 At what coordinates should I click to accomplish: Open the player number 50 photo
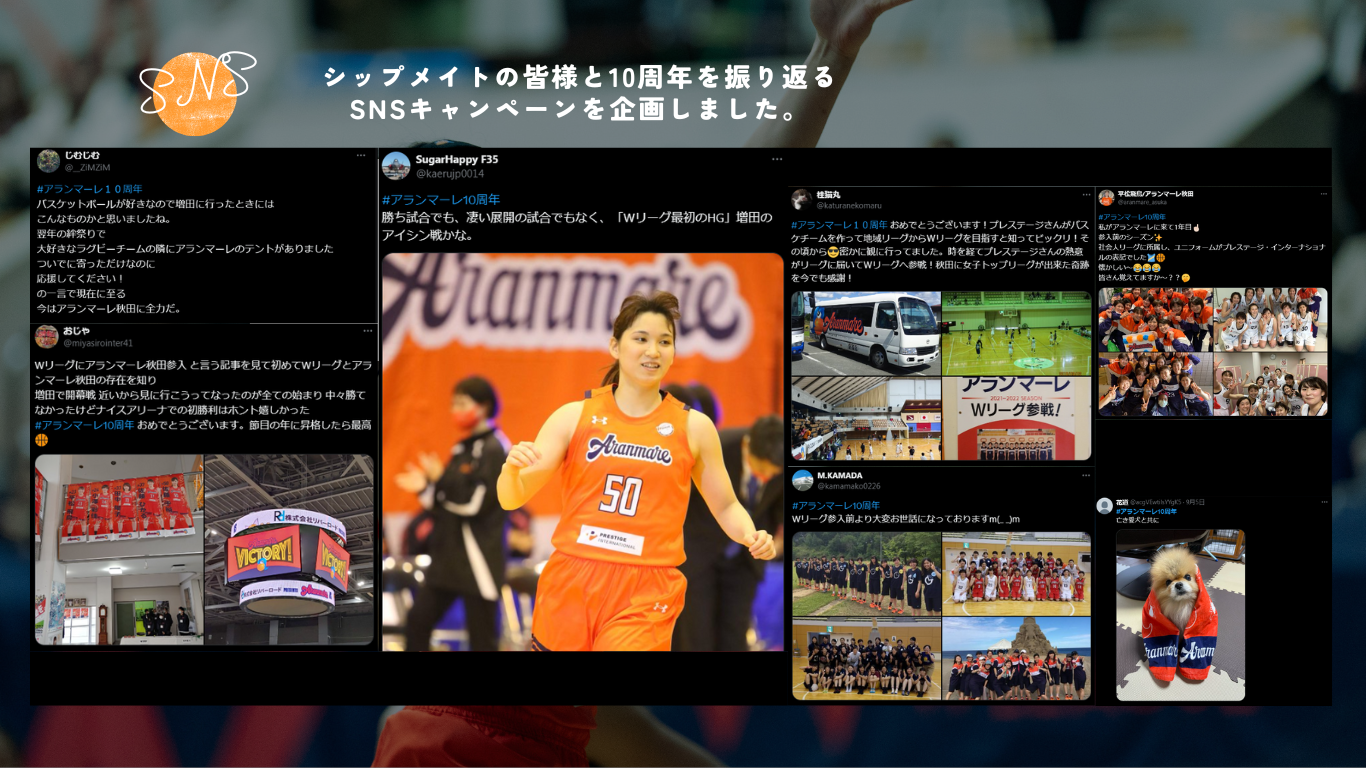pos(582,451)
